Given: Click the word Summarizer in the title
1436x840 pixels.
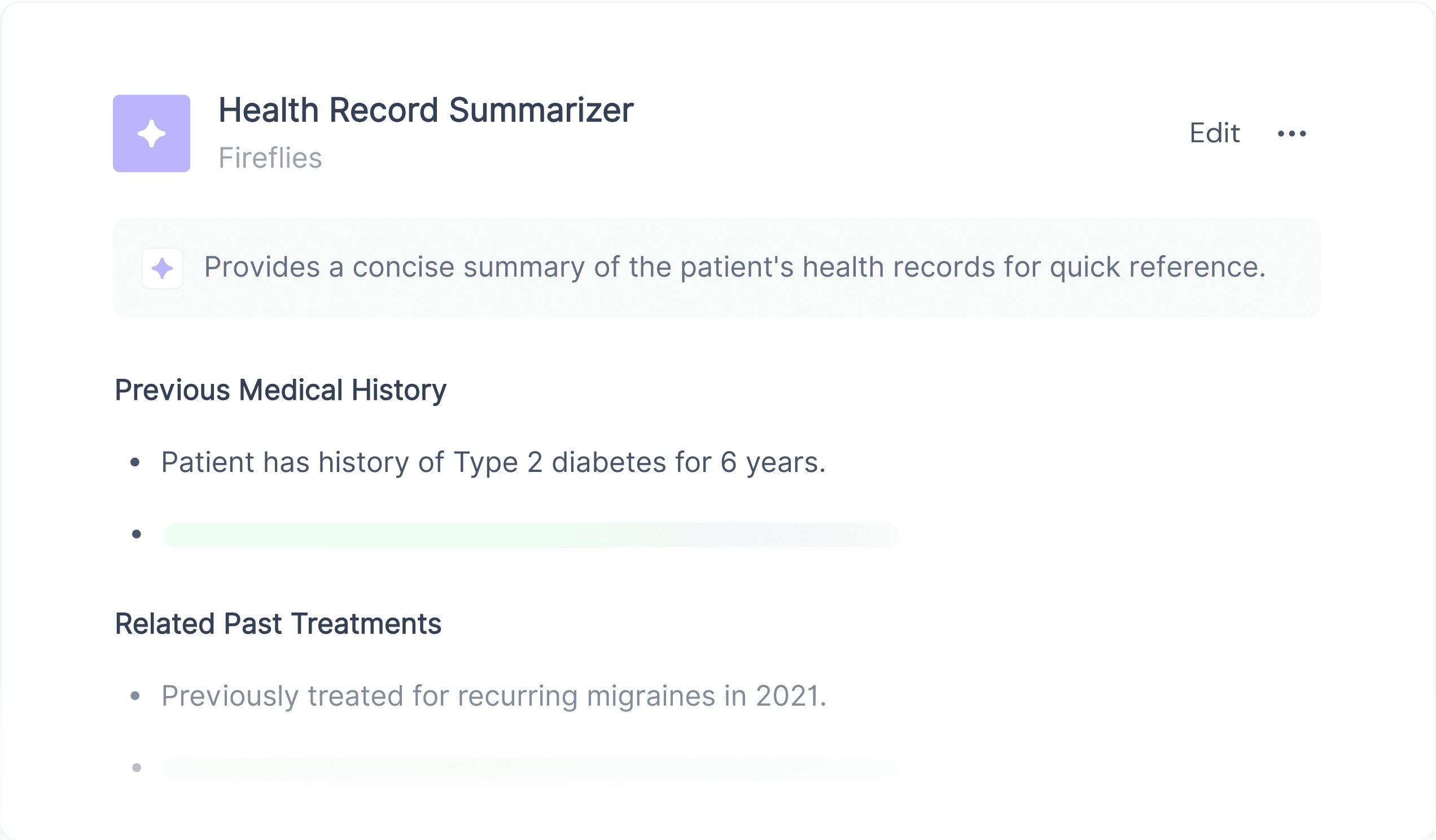Looking at the screenshot, I should tap(541, 110).
